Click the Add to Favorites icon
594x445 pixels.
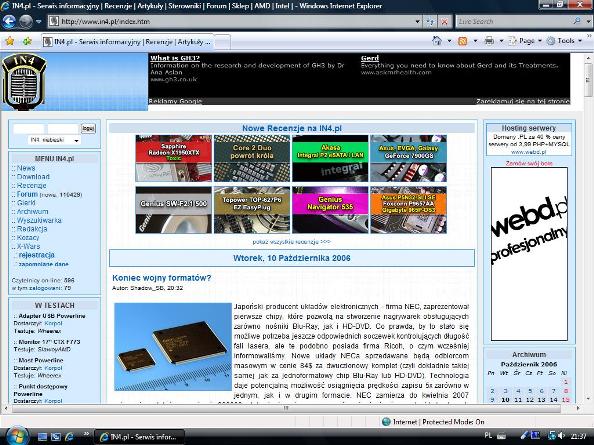coord(27,41)
